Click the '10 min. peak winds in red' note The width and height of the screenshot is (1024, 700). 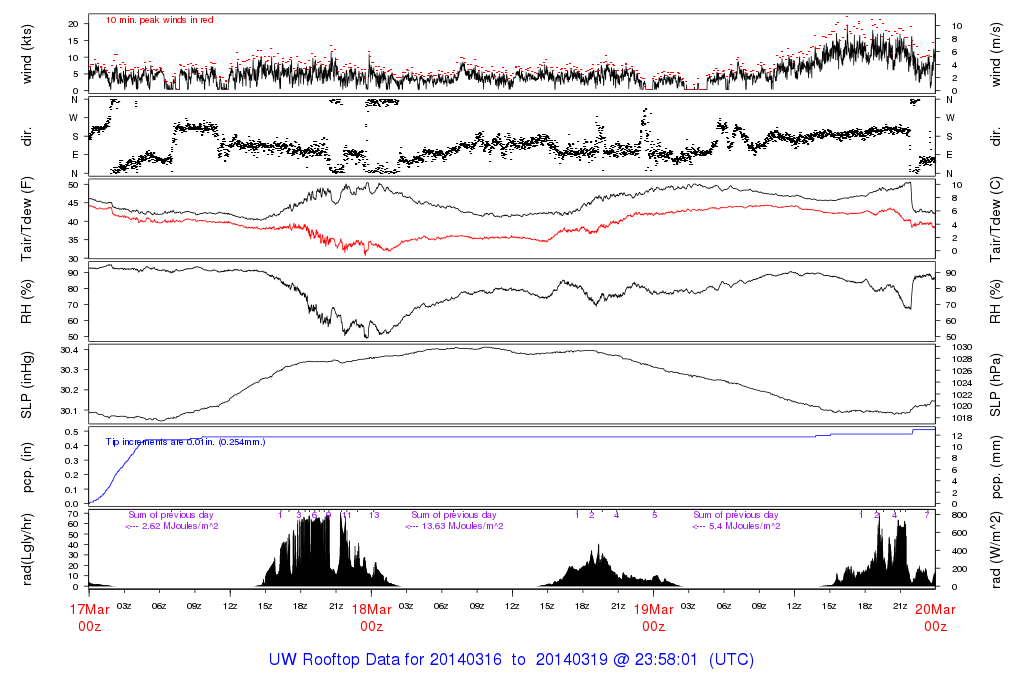159,20
